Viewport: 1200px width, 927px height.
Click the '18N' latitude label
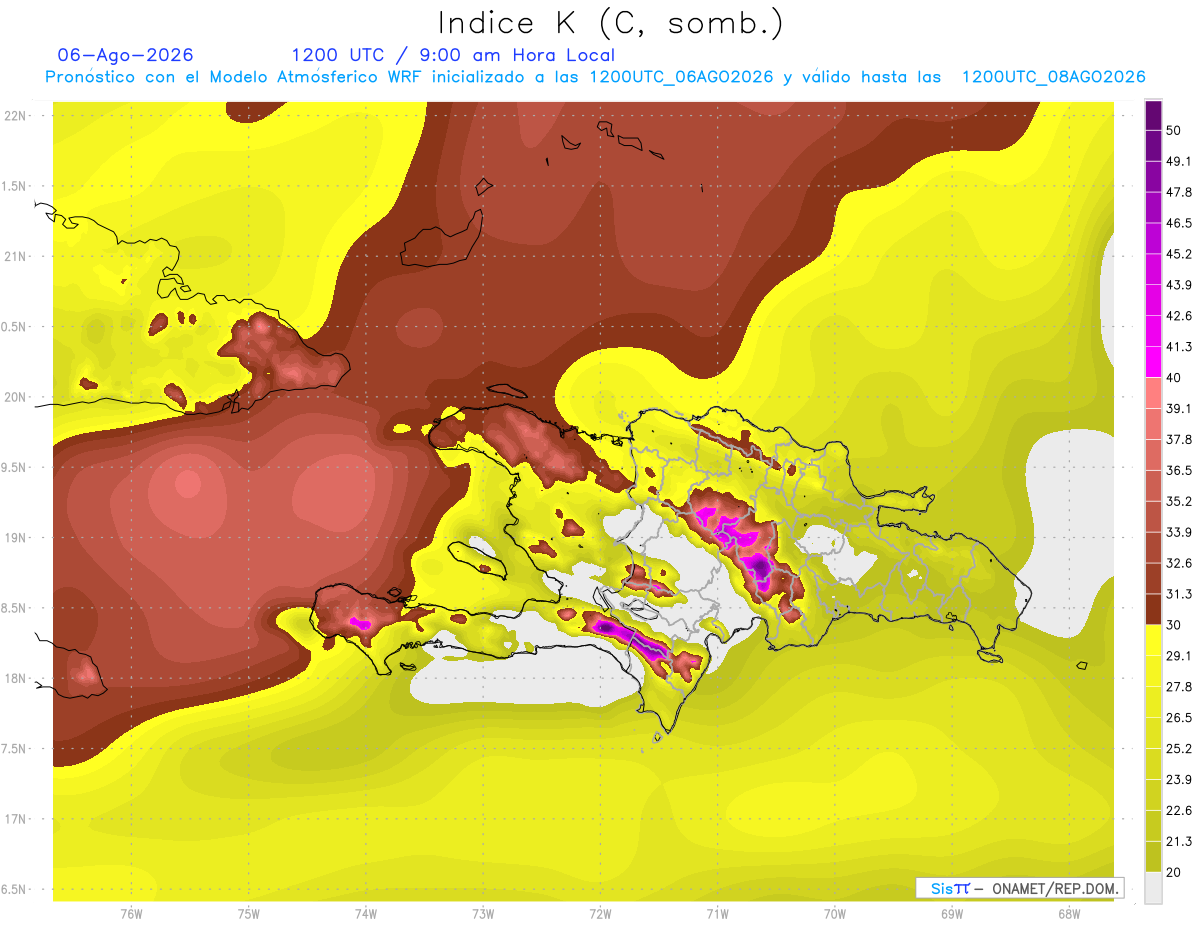(16, 678)
